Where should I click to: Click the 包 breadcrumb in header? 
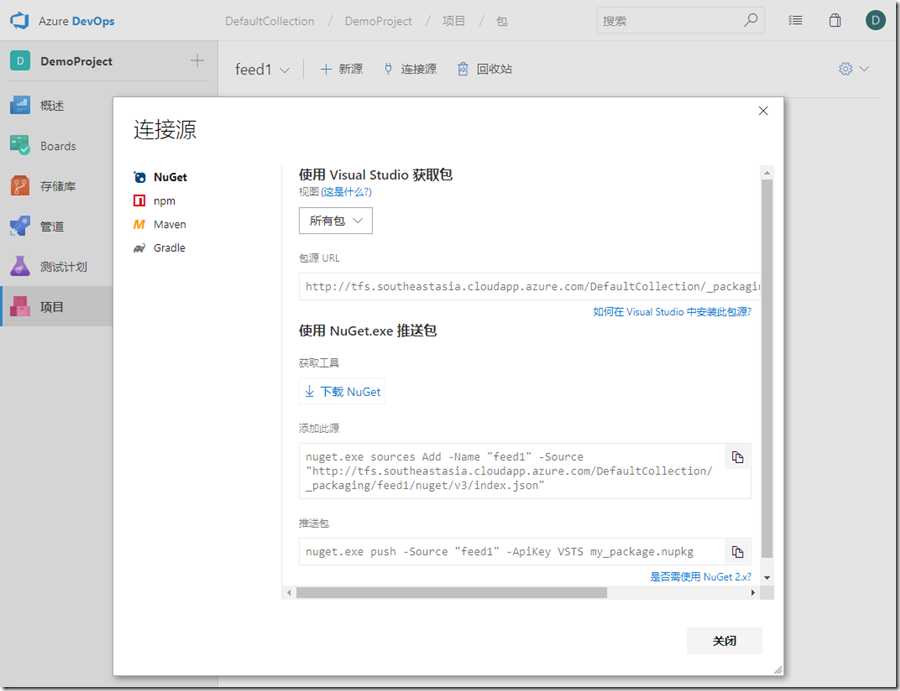click(x=502, y=21)
